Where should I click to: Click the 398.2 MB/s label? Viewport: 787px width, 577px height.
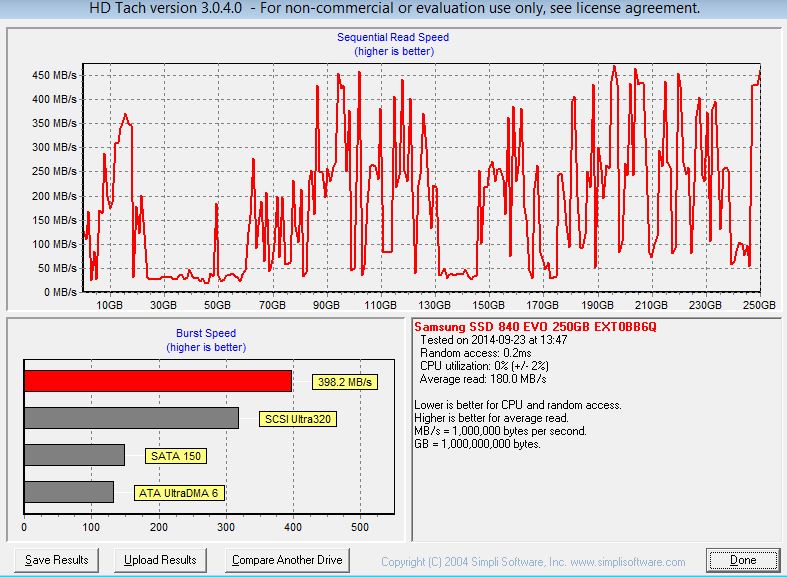pos(345,382)
